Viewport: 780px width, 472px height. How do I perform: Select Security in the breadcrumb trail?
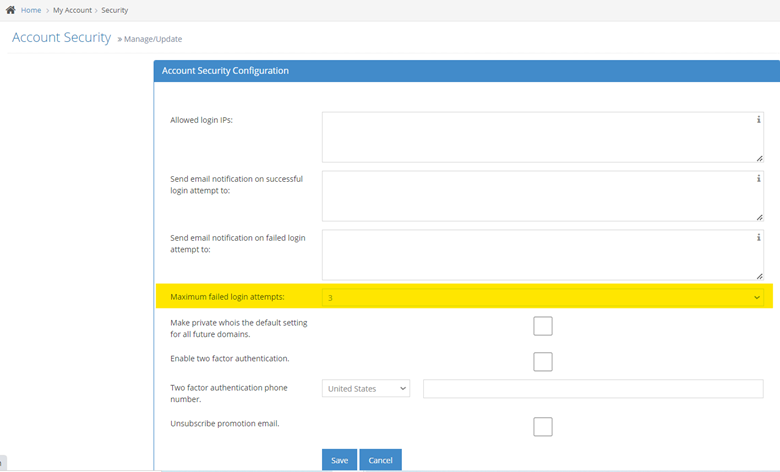114,10
